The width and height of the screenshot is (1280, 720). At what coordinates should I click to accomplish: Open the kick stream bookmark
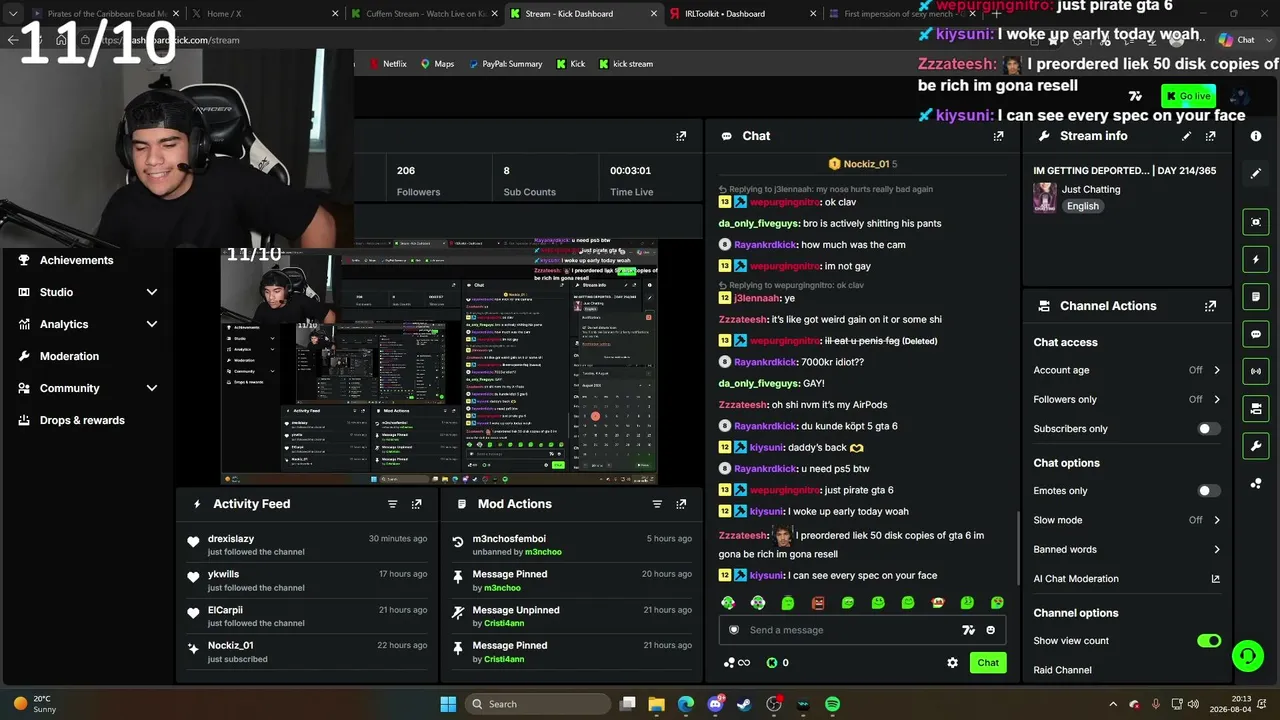click(626, 64)
